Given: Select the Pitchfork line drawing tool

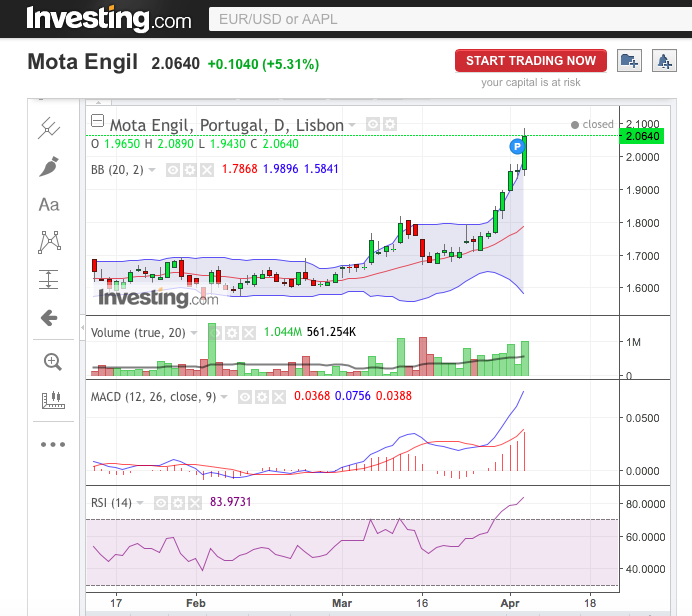Looking at the screenshot, I should coord(49,128).
